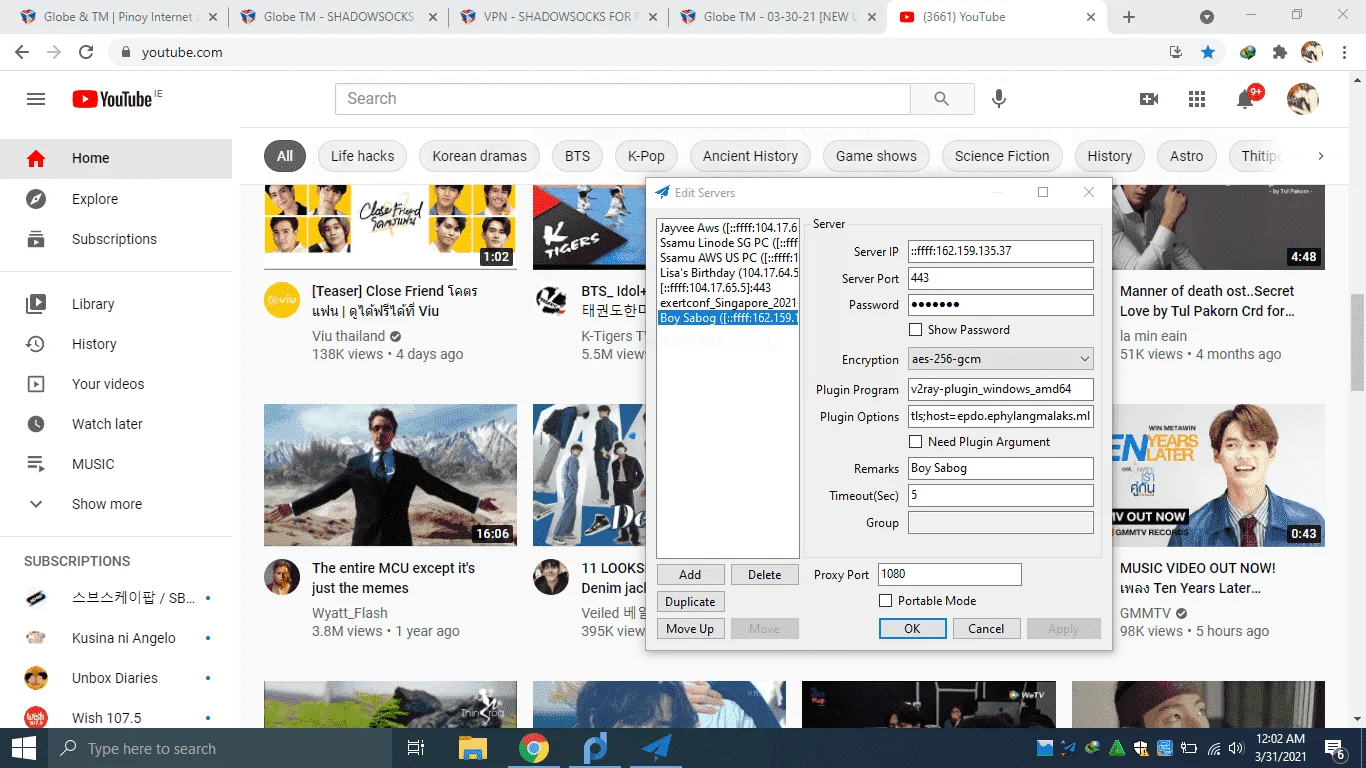Select the Korean dramas category chip

pos(479,156)
